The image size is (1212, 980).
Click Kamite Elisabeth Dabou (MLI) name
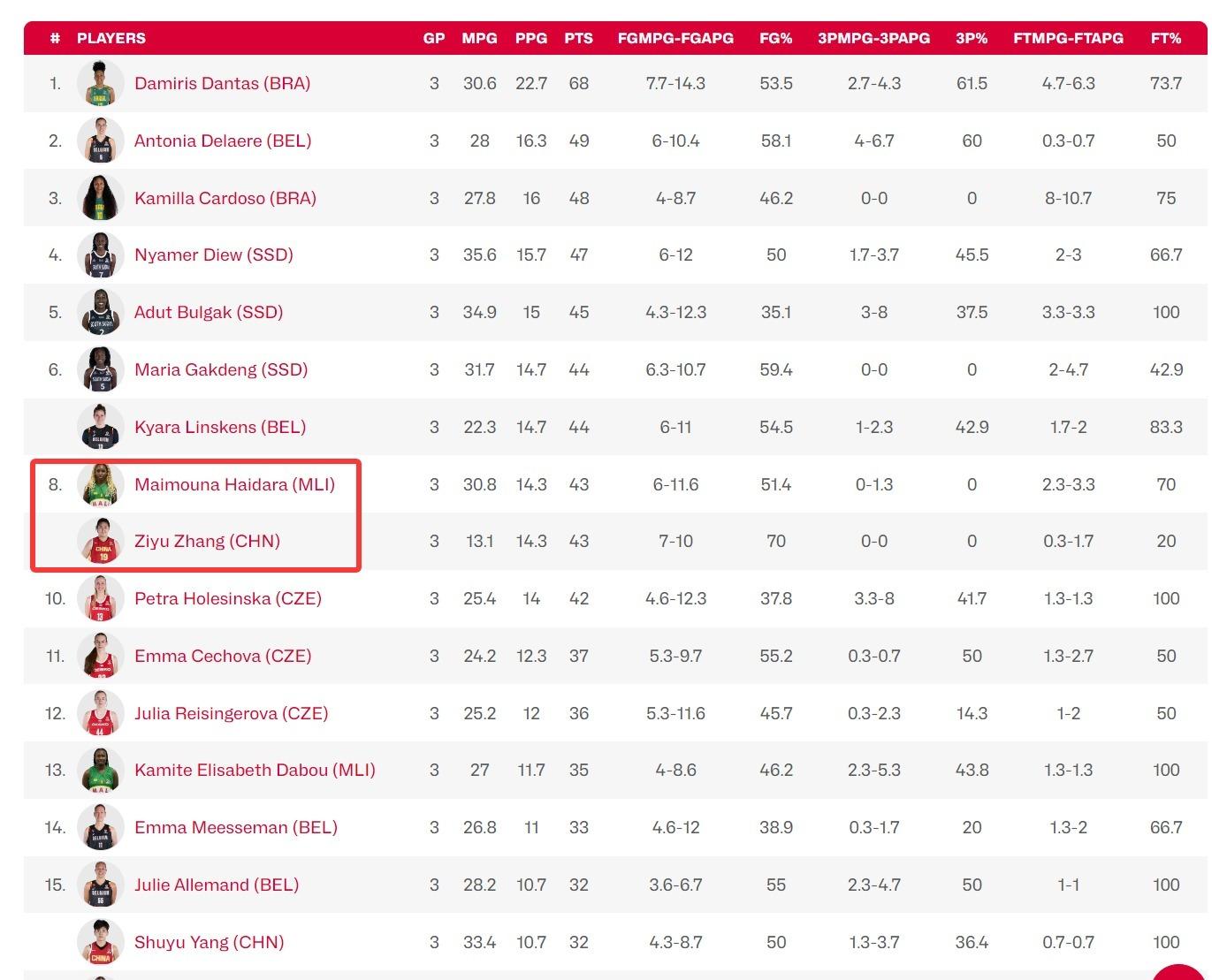coord(255,770)
